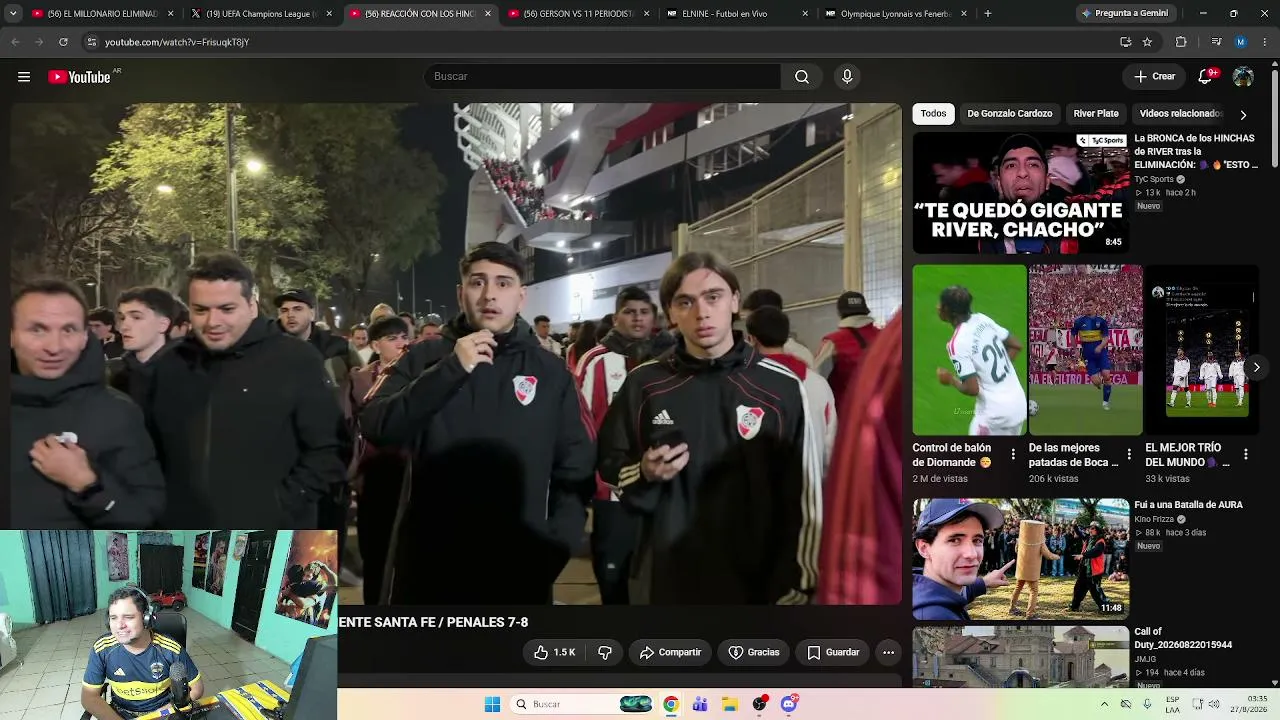
Task: Open the tab search dropdown
Action: click(13, 14)
